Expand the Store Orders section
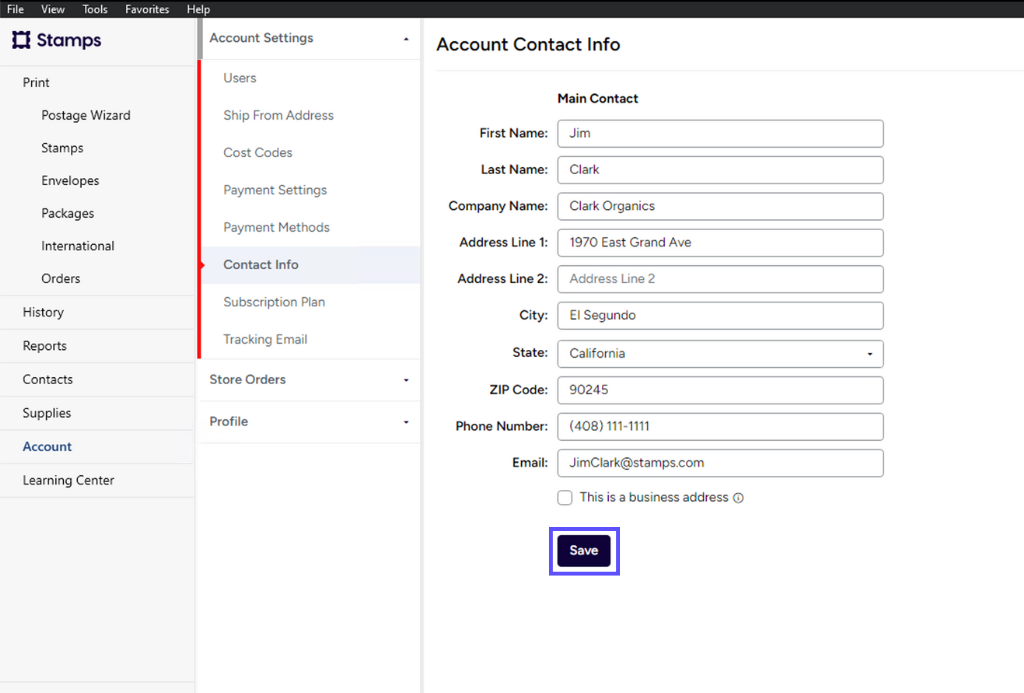 (311, 379)
